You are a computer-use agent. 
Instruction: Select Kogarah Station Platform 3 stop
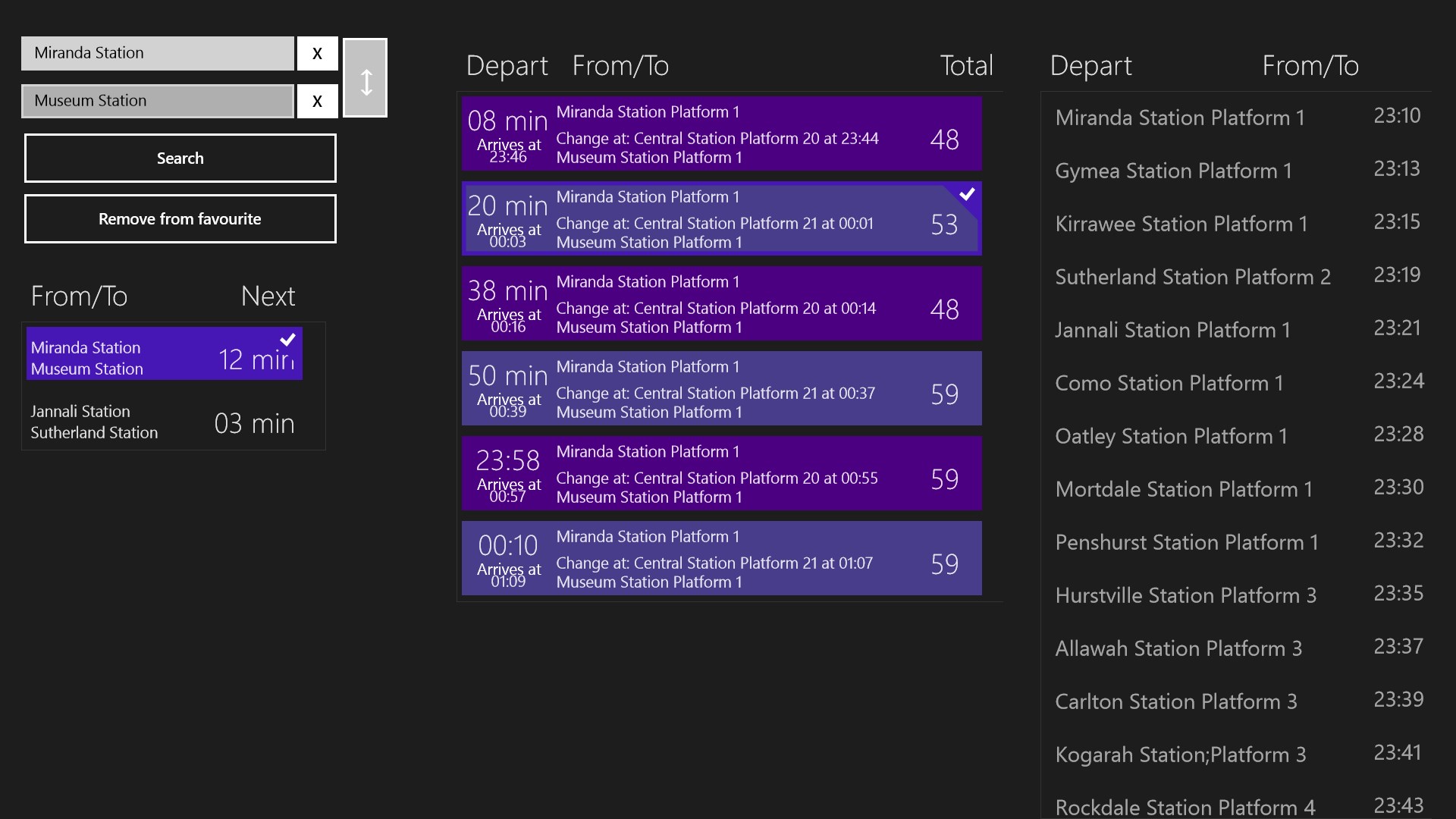(x=1236, y=755)
